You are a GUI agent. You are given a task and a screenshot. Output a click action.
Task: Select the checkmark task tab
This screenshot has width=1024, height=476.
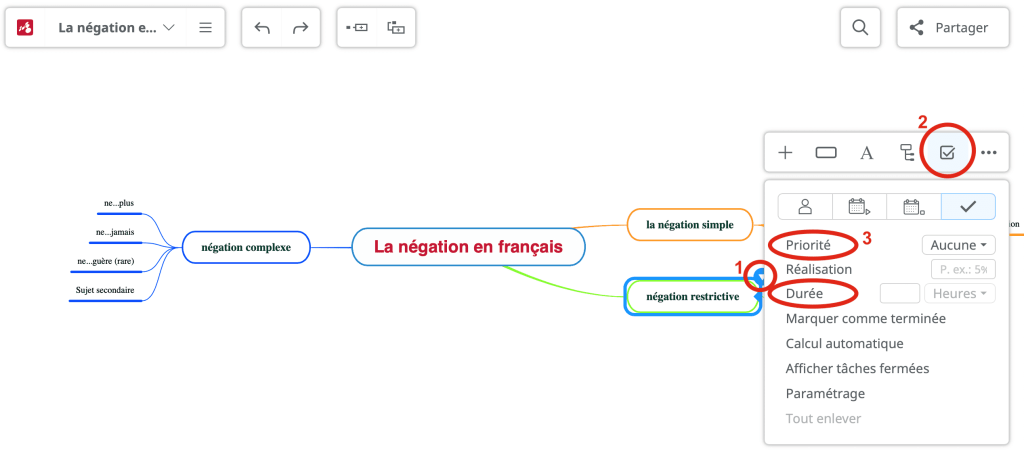(x=968, y=206)
